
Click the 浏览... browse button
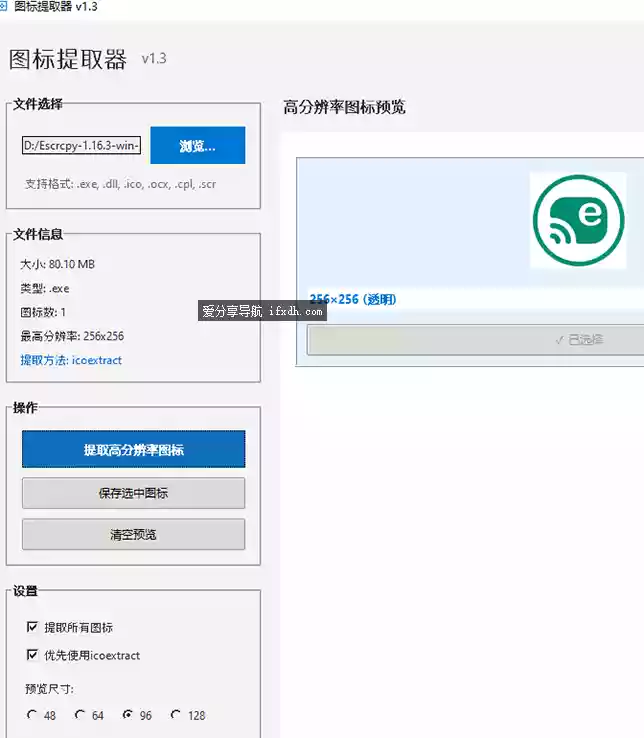coord(198,145)
